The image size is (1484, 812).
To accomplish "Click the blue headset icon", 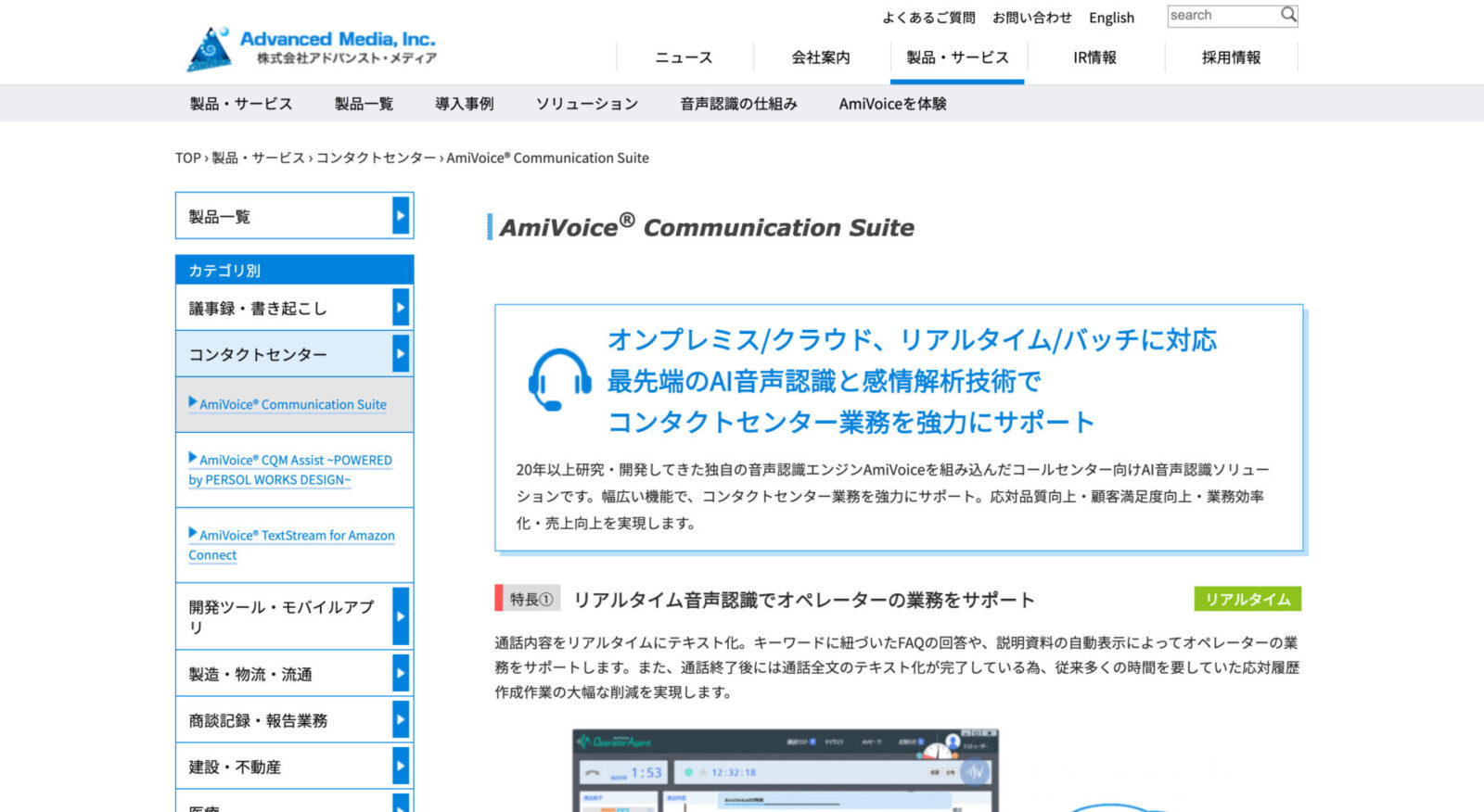I will click(559, 380).
